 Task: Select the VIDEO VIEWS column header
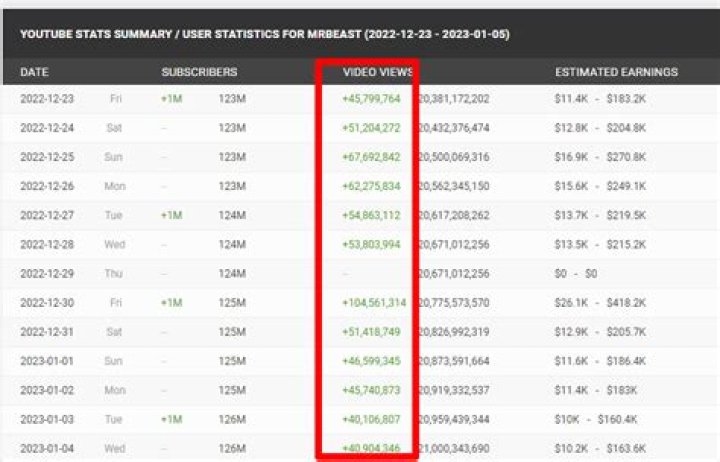point(377,72)
